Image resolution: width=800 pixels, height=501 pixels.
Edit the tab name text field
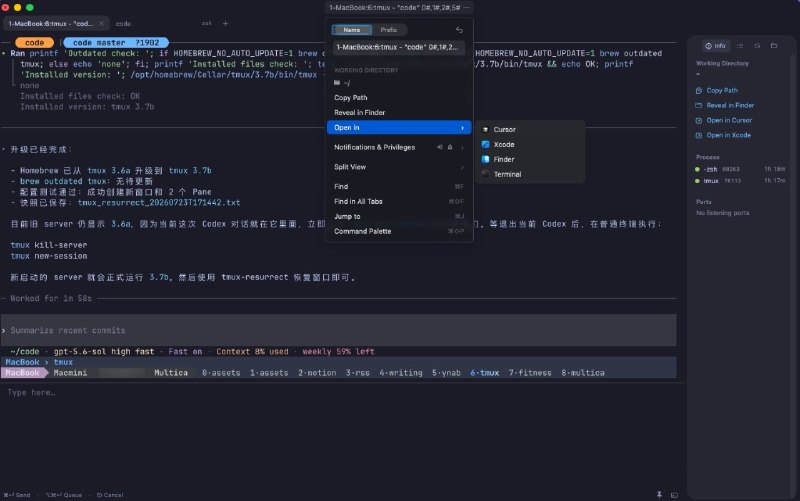(x=398, y=47)
